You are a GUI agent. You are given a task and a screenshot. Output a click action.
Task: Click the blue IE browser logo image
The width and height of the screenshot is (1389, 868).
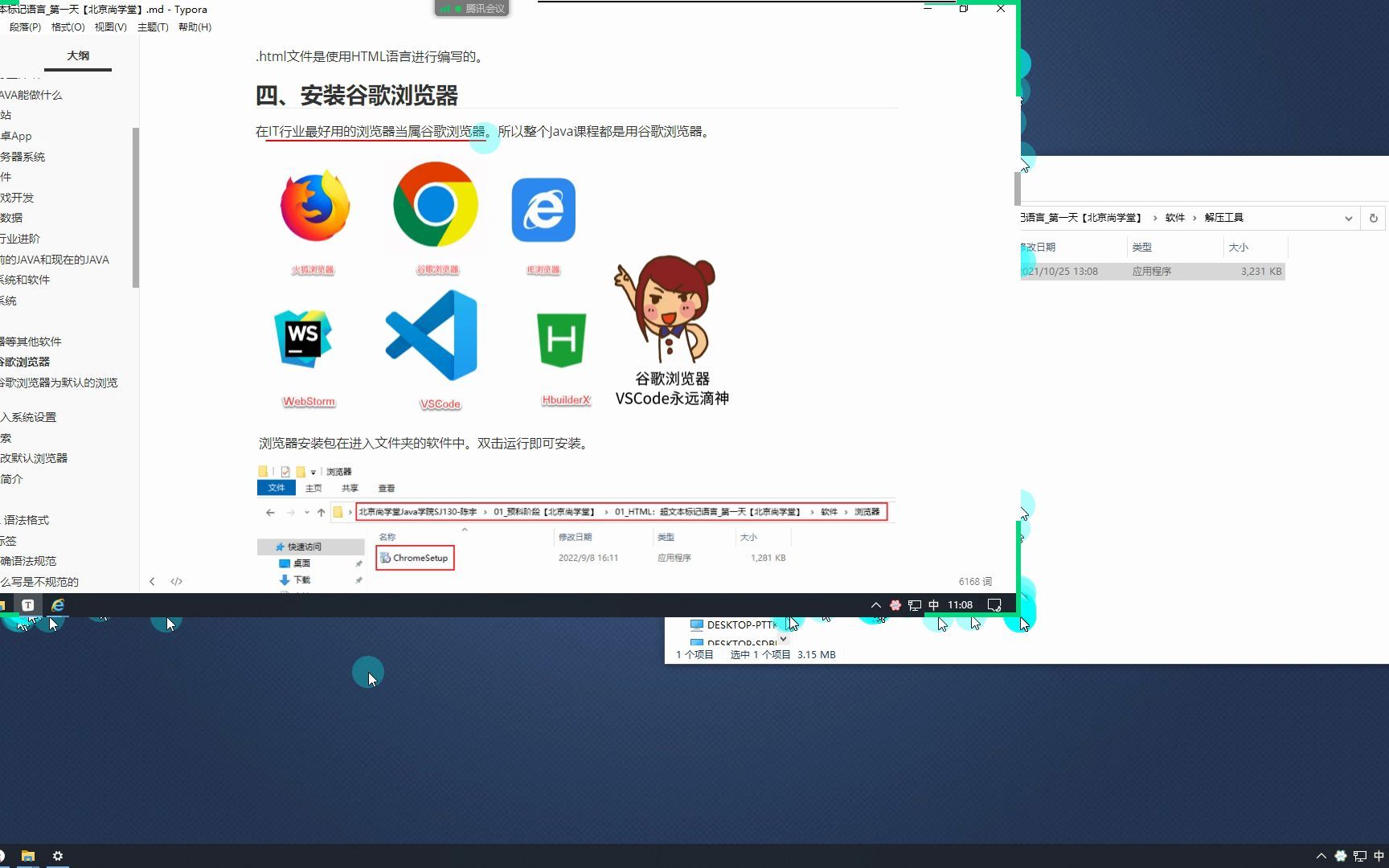click(x=543, y=210)
